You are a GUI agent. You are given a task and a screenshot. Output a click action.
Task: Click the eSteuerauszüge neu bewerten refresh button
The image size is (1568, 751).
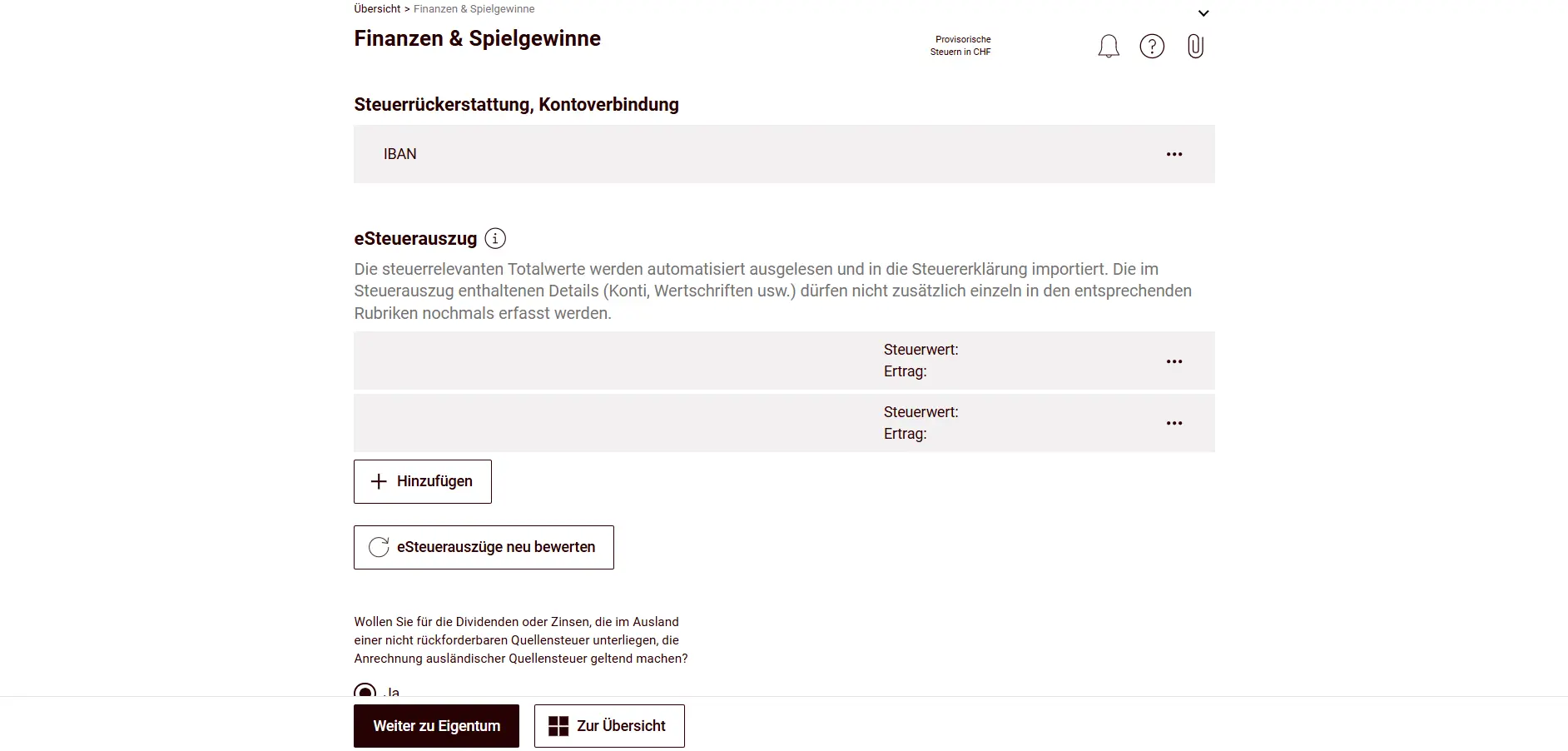tap(484, 547)
